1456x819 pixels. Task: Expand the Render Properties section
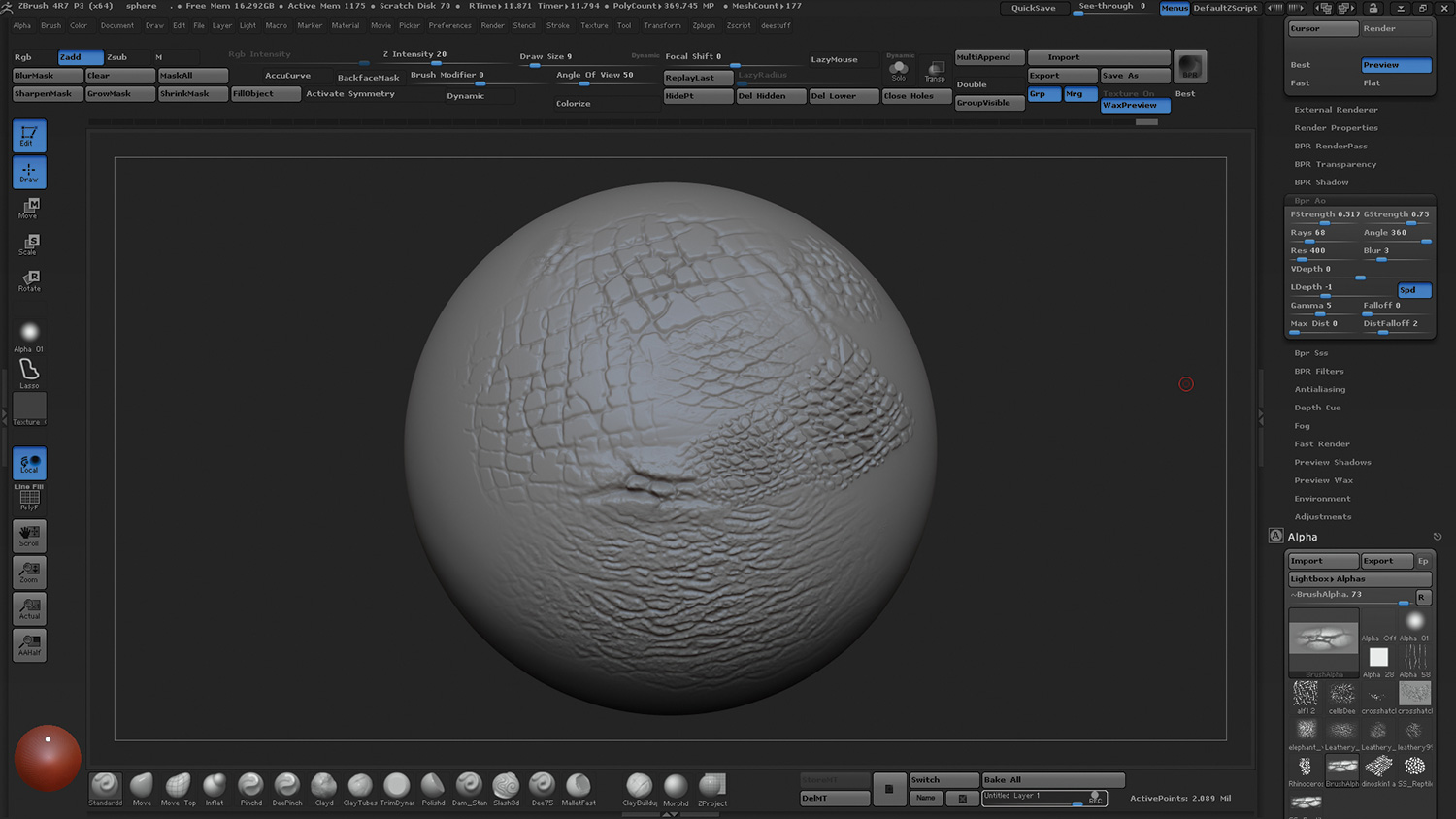click(x=1336, y=128)
